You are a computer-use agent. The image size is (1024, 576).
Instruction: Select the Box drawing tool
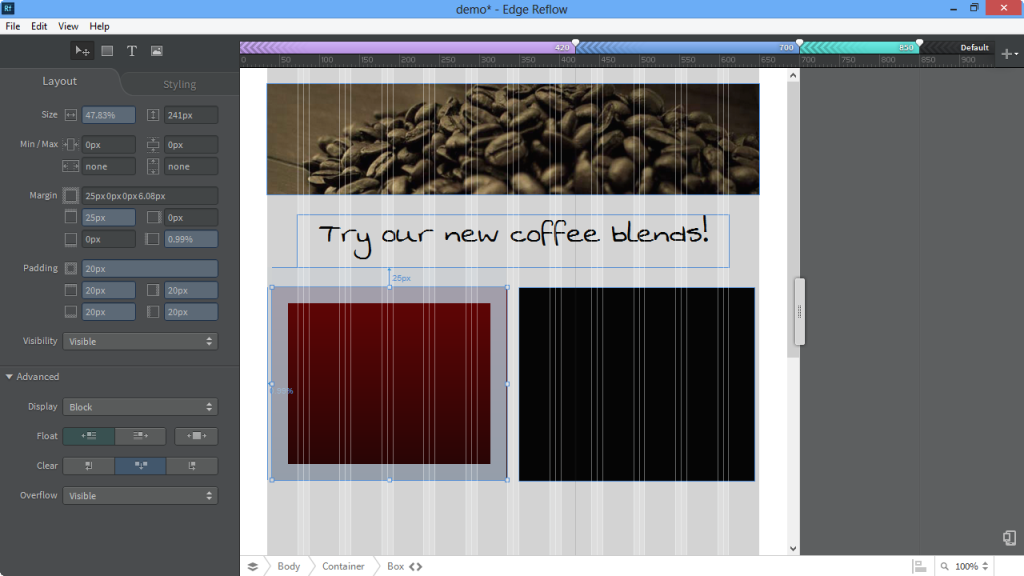(107, 51)
